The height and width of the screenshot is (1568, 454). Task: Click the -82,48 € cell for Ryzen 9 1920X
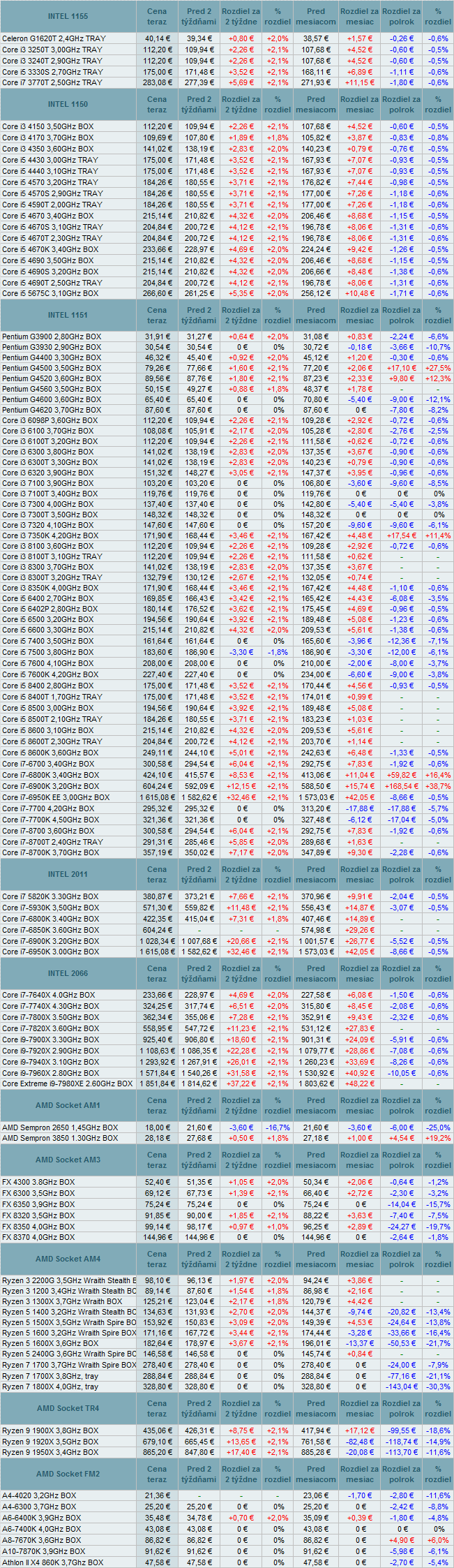click(x=360, y=1442)
